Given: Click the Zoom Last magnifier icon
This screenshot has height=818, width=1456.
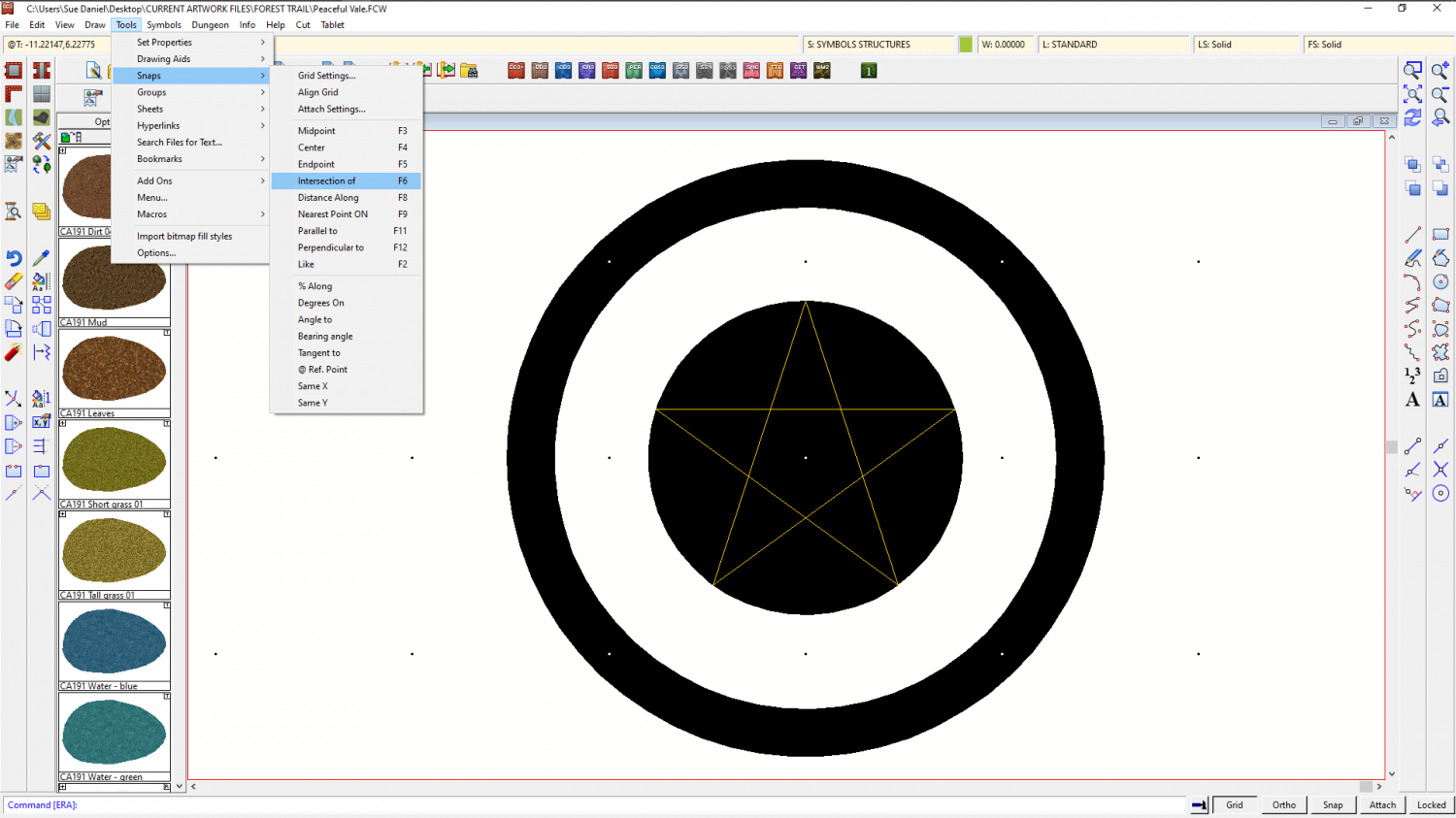Looking at the screenshot, I should [x=1440, y=117].
